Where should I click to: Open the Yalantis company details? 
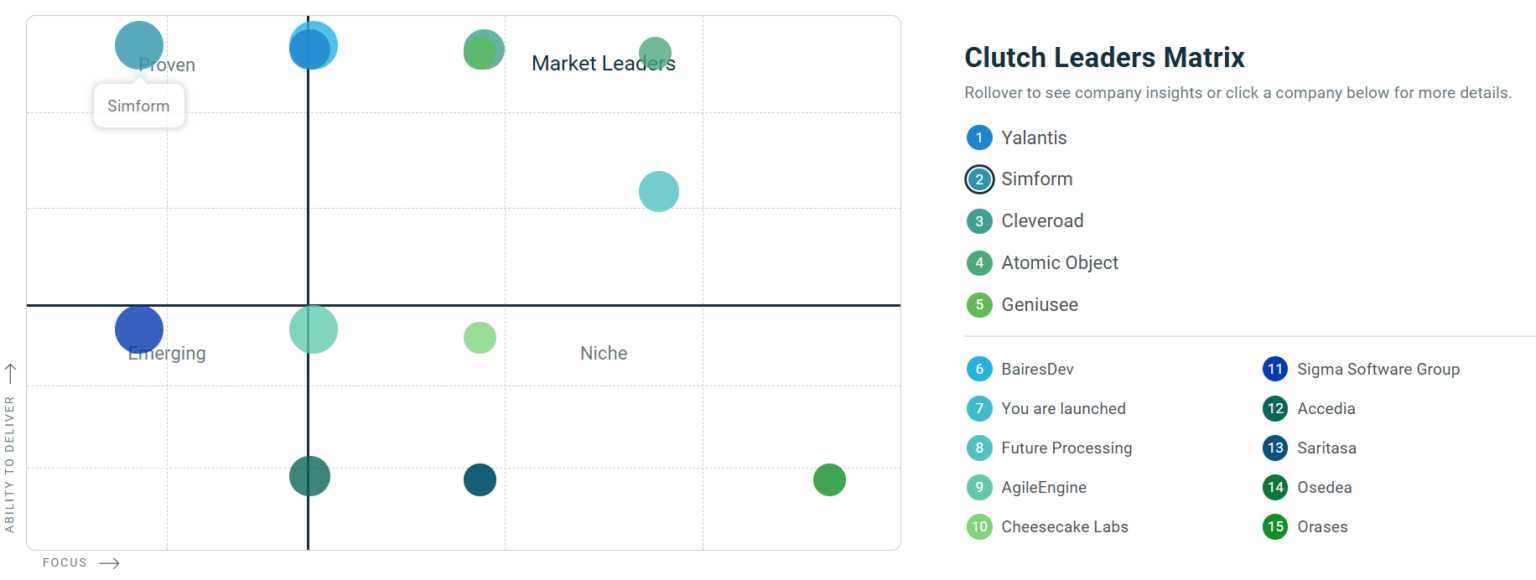pos(1033,137)
